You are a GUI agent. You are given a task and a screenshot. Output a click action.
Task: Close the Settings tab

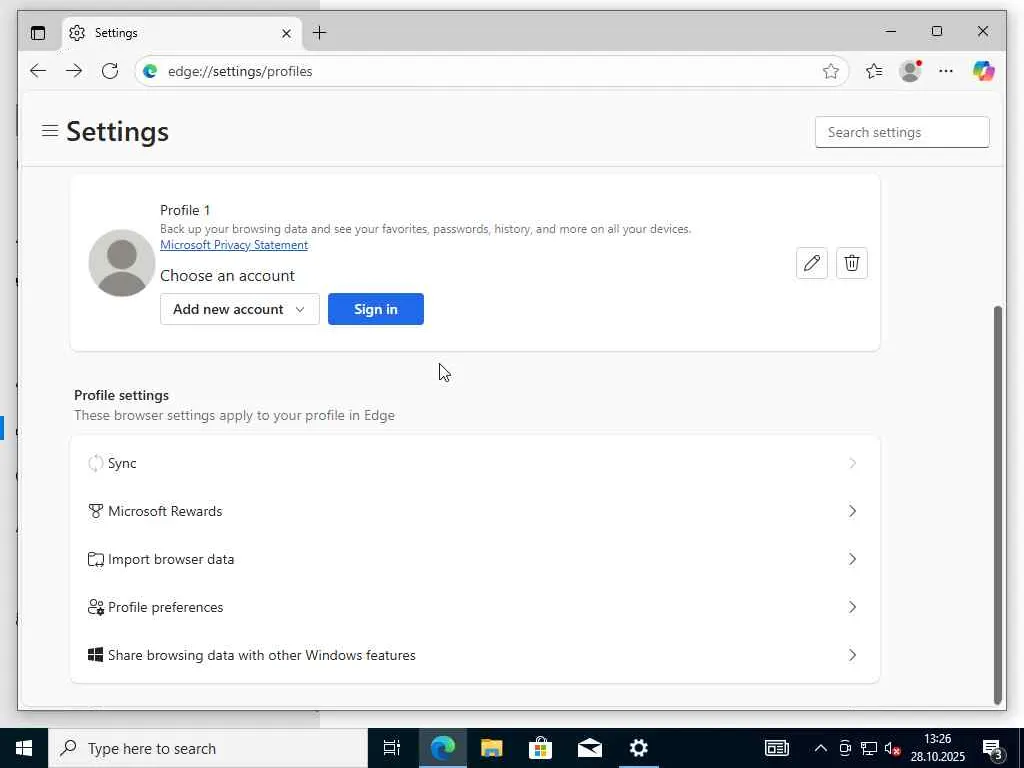pyautogui.click(x=286, y=33)
